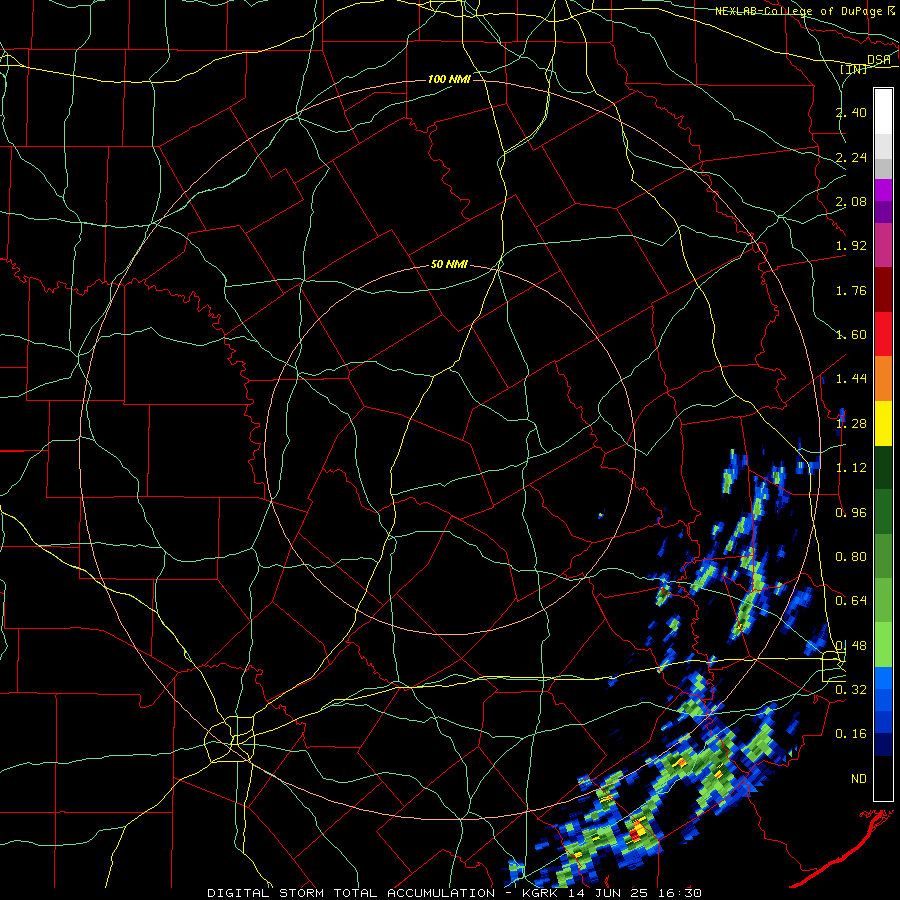Select the 1.76 scale value
900x900 pixels.
pos(851,290)
